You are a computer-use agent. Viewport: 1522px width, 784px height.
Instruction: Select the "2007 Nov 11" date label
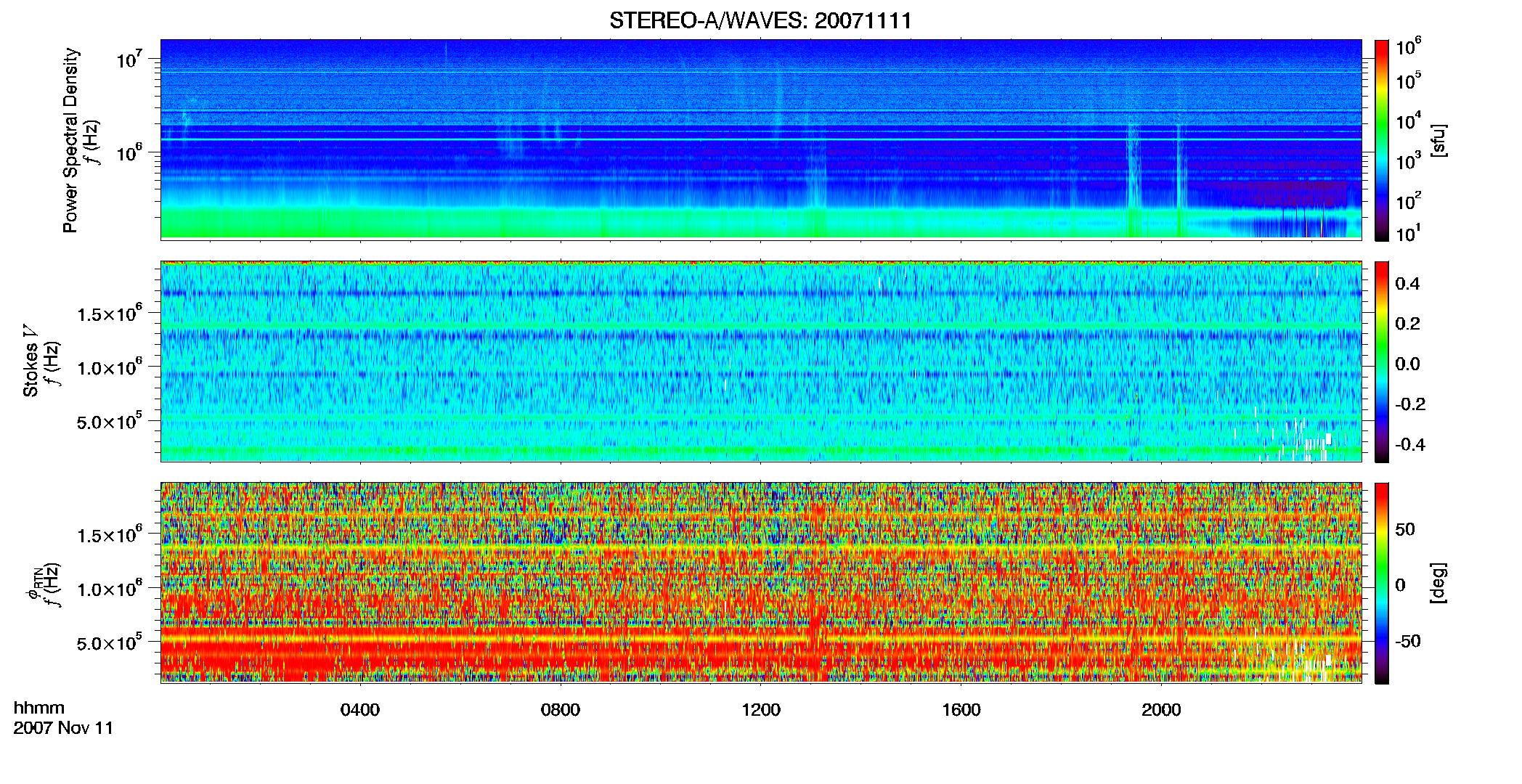(x=63, y=728)
